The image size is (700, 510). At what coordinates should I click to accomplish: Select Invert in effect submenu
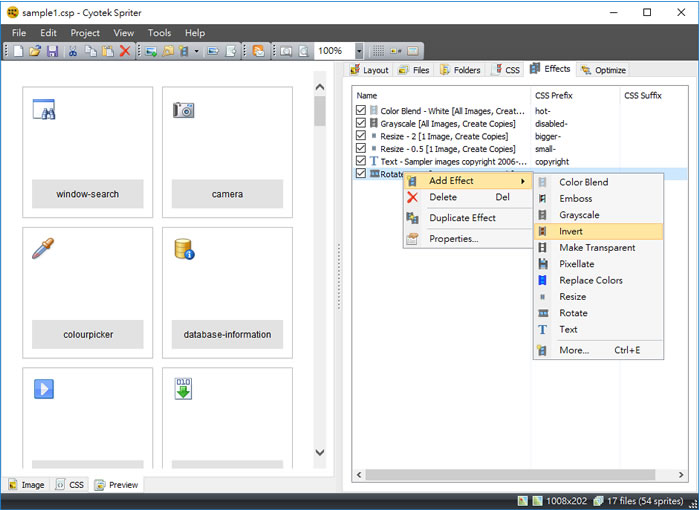pyautogui.click(x=598, y=231)
